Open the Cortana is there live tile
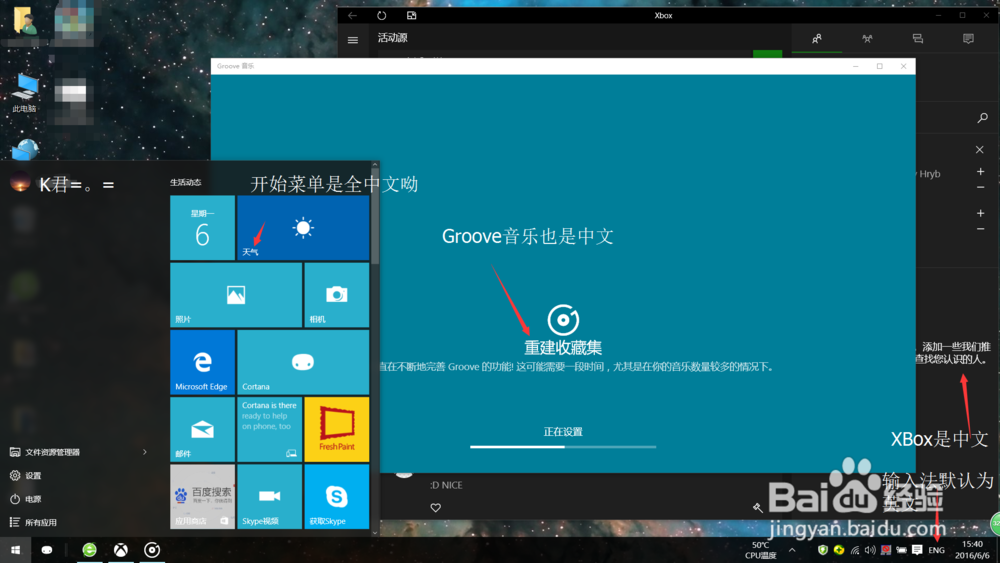The width and height of the screenshot is (1000, 563). coord(269,429)
